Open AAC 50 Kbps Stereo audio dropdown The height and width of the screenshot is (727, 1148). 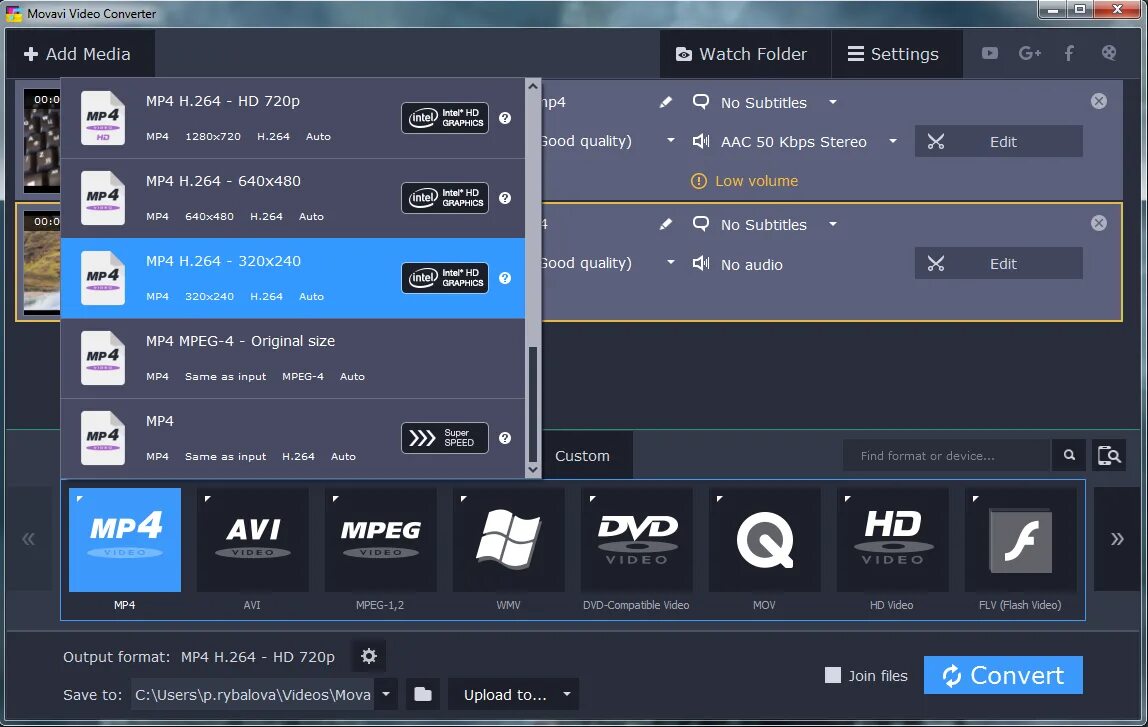[892, 141]
